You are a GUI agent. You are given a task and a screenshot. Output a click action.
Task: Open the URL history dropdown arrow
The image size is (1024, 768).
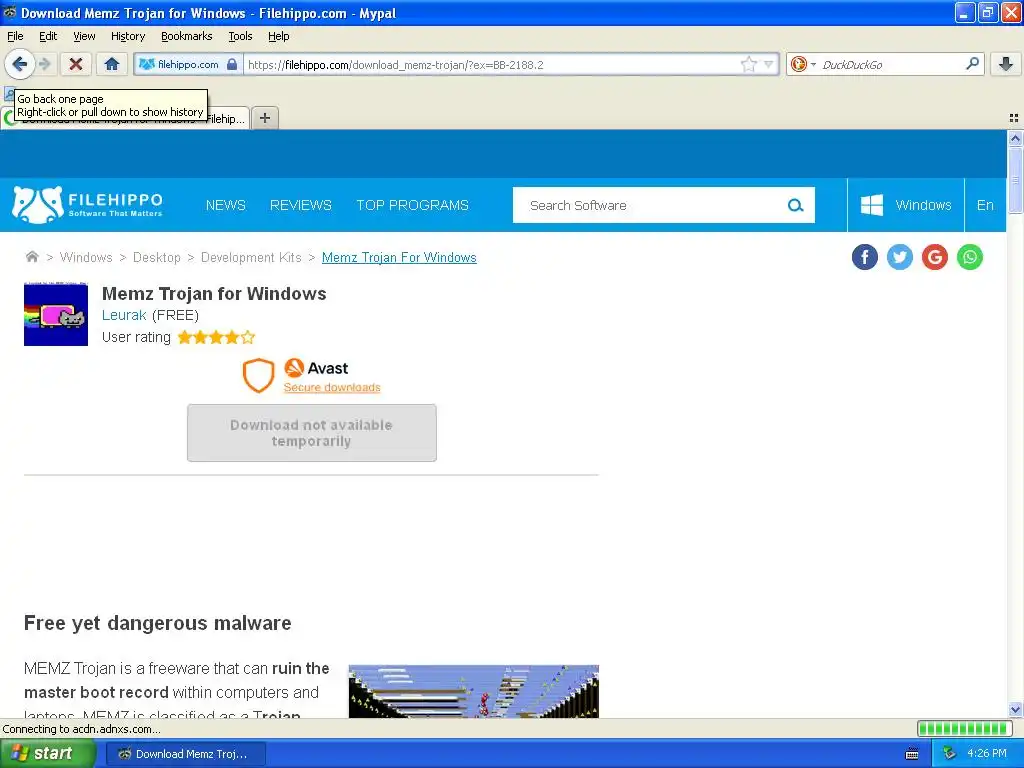769,64
